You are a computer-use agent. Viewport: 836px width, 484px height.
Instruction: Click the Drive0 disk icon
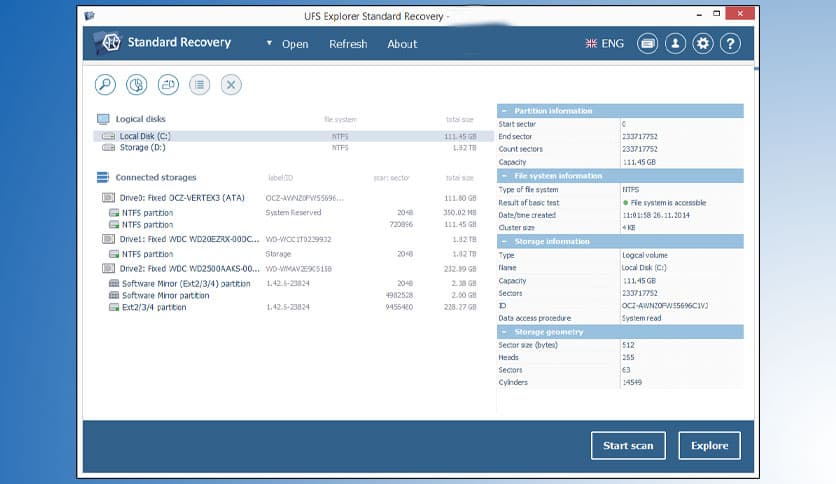tap(108, 198)
